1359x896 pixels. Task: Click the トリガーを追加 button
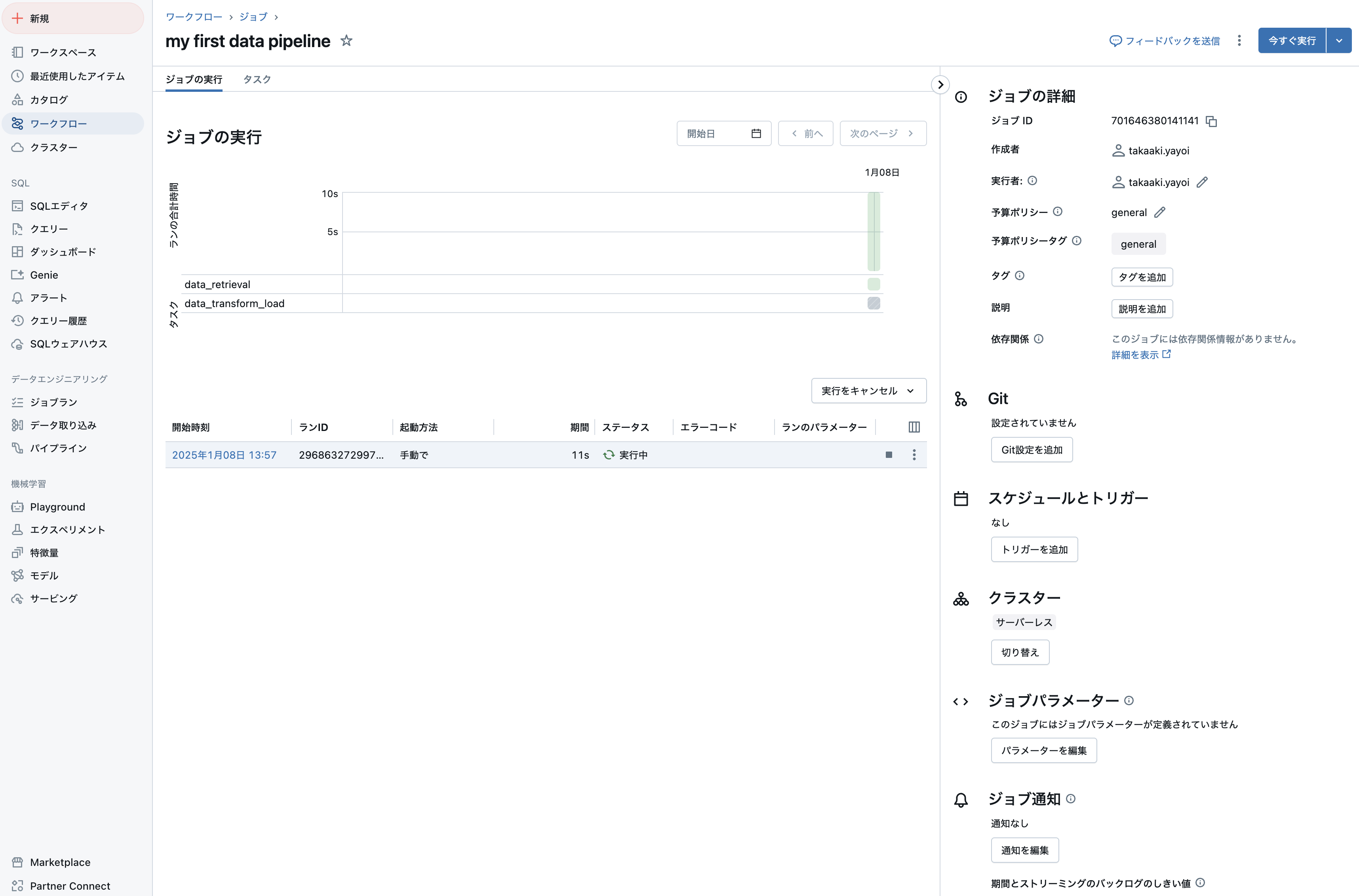(x=1034, y=549)
